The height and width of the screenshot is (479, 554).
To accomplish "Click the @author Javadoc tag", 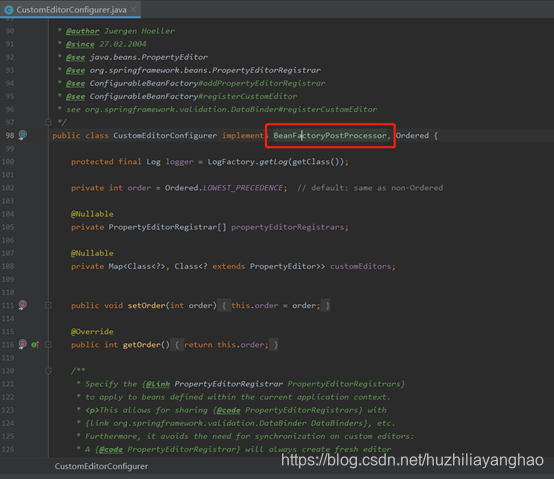I will [x=83, y=31].
